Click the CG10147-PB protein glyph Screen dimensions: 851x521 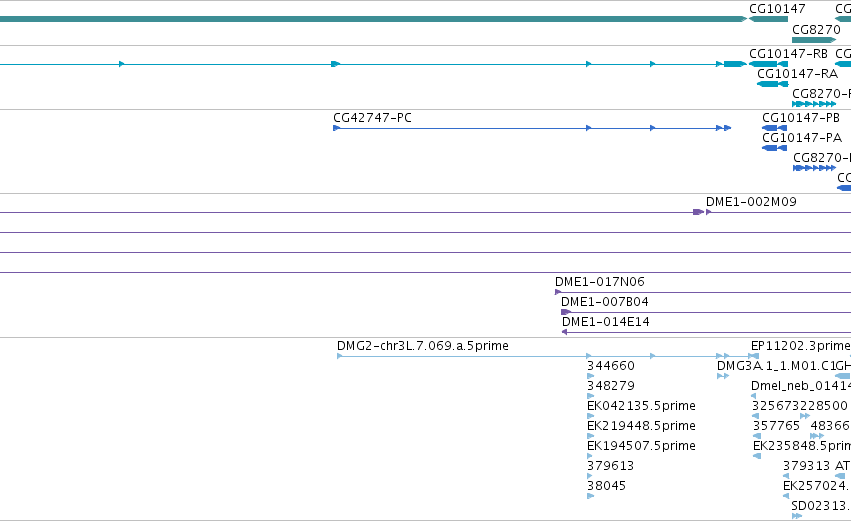pyautogui.click(x=774, y=128)
